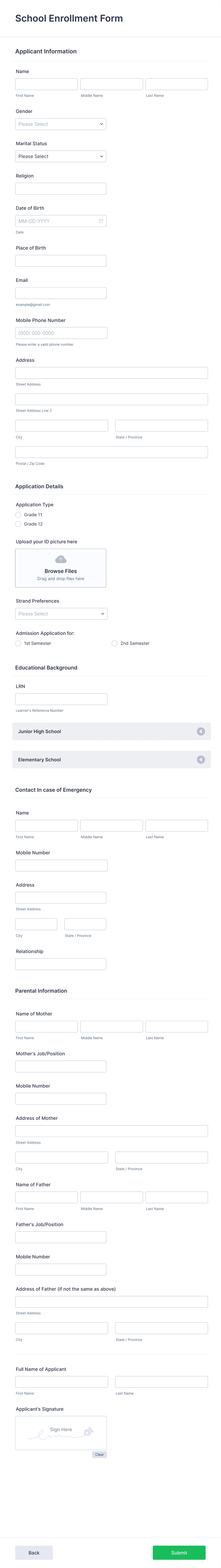Expand the Elementary School section arrow
The image size is (221, 1568).
pos(200,759)
